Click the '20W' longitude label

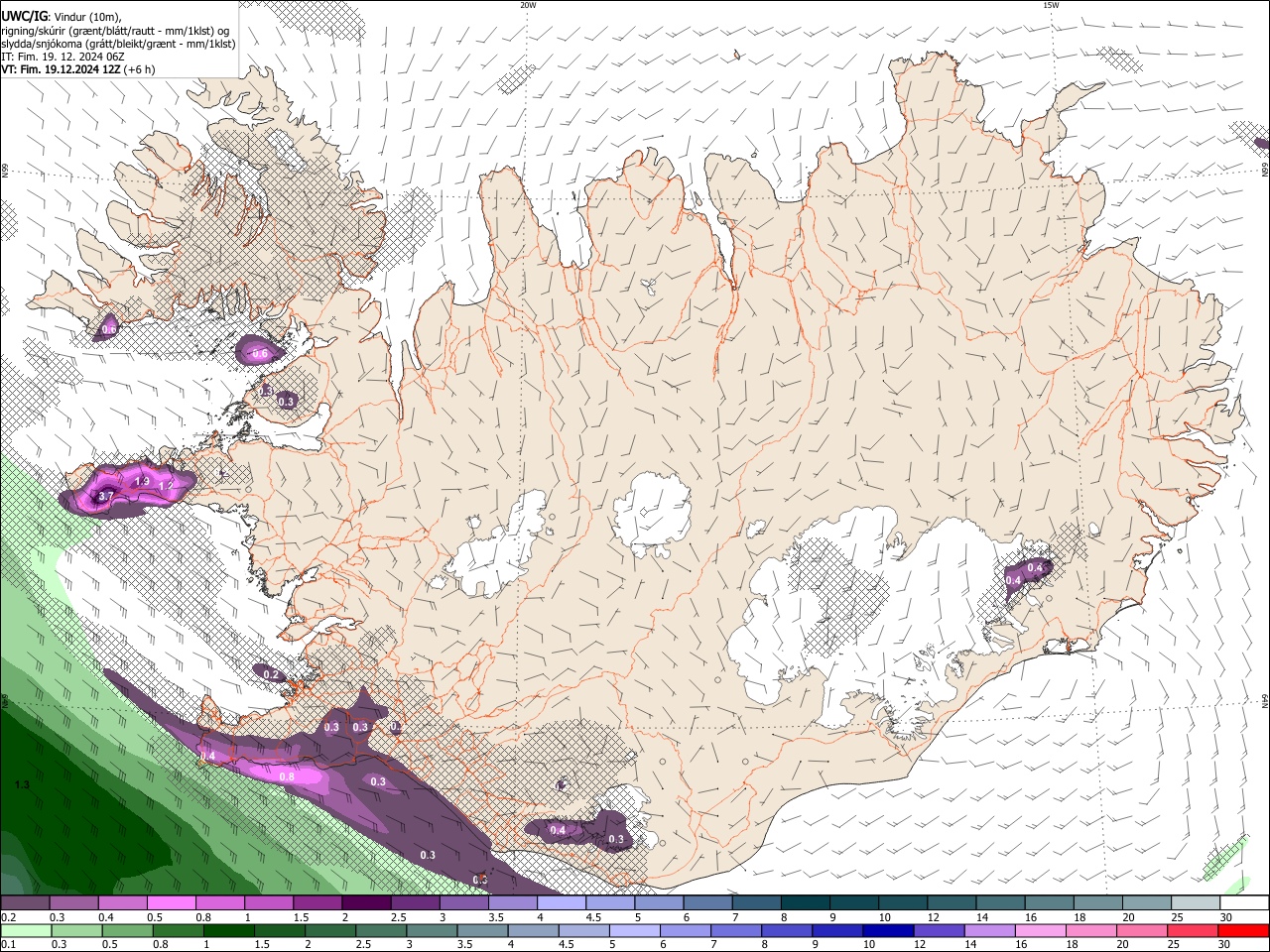click(x=528, y=5)
